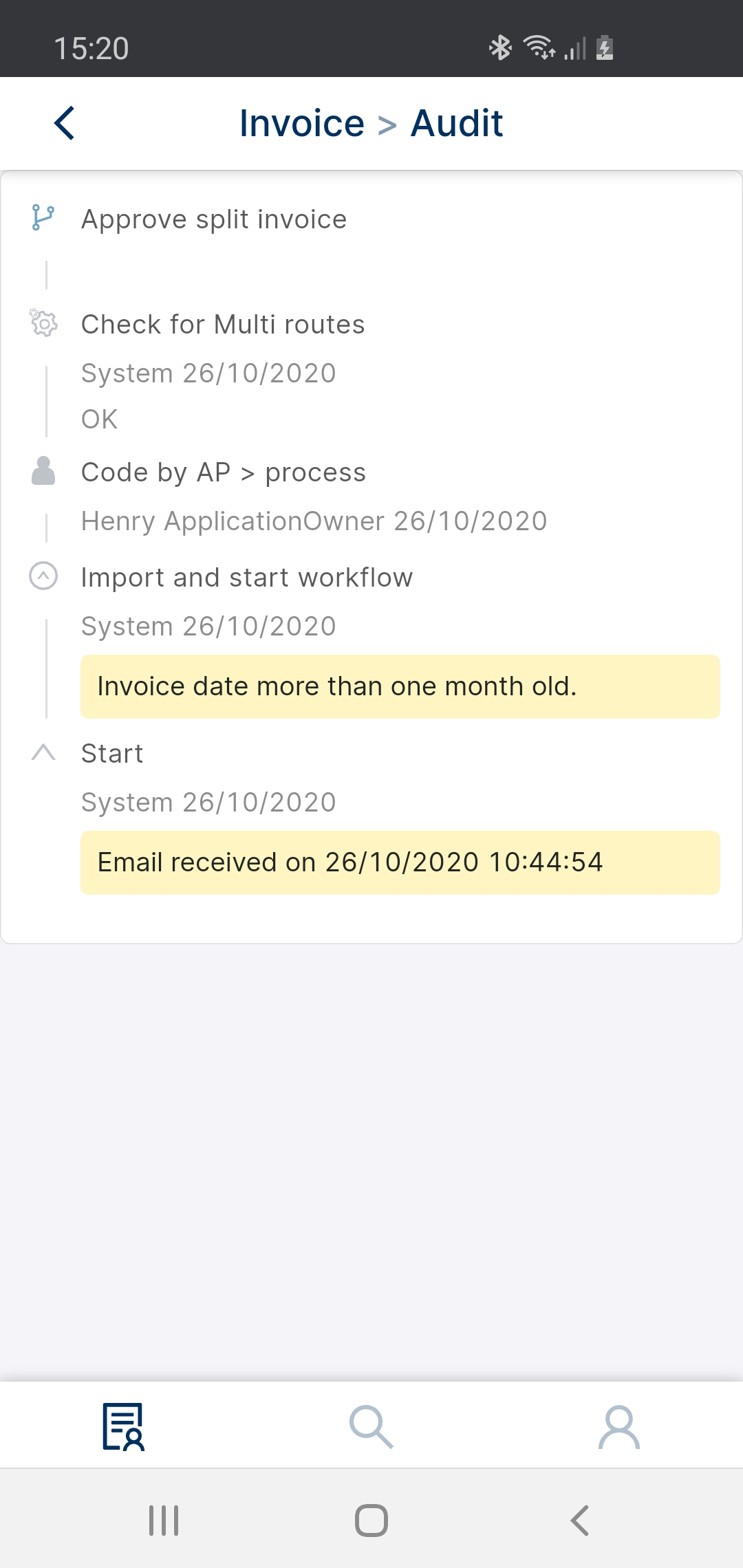Tap the Import and start workflow title

click(247, 578)
